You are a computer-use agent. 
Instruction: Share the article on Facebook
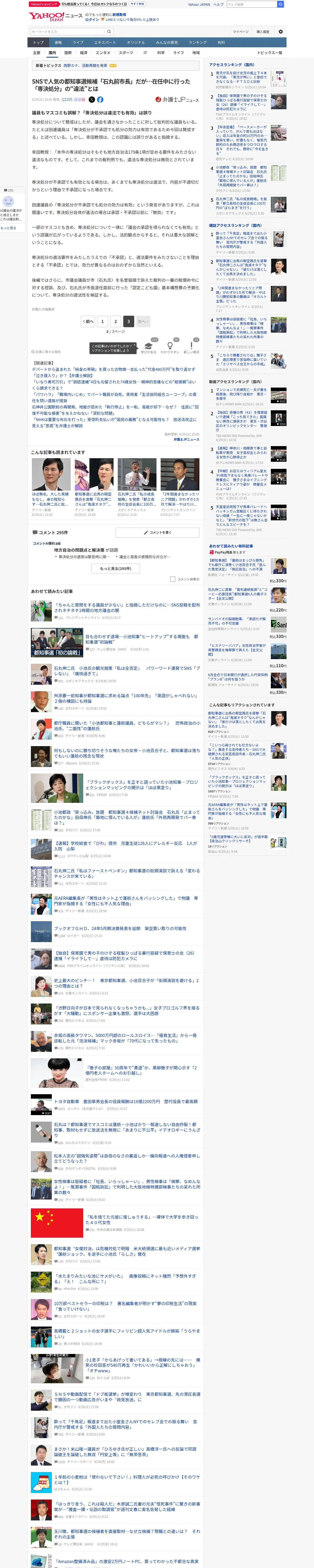pyautogui.click(x=100, y=99)
